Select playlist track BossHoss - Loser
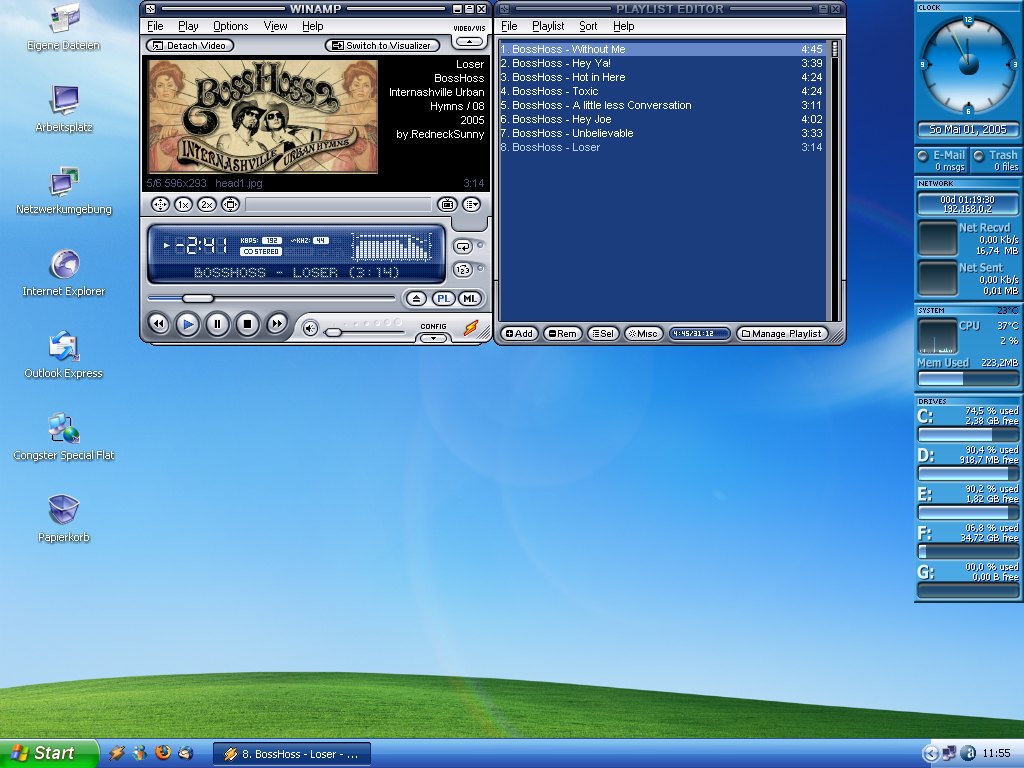 click(x=662, y=147)
